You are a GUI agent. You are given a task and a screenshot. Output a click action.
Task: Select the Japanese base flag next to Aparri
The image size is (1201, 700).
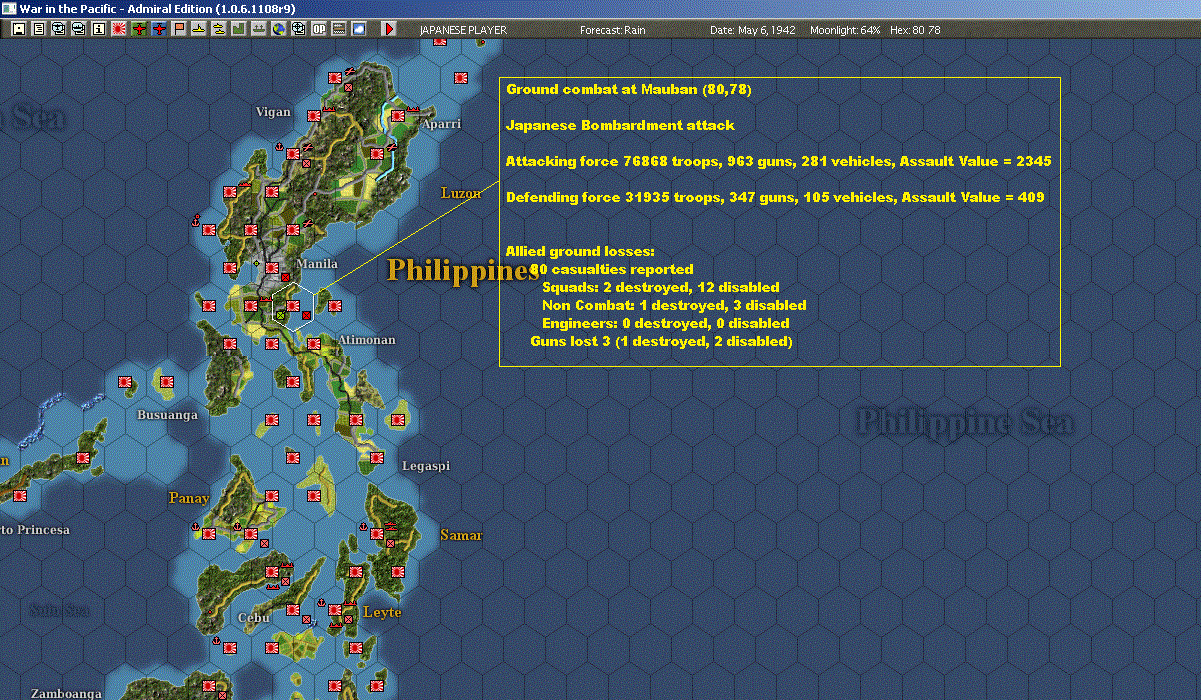[398, 116]
